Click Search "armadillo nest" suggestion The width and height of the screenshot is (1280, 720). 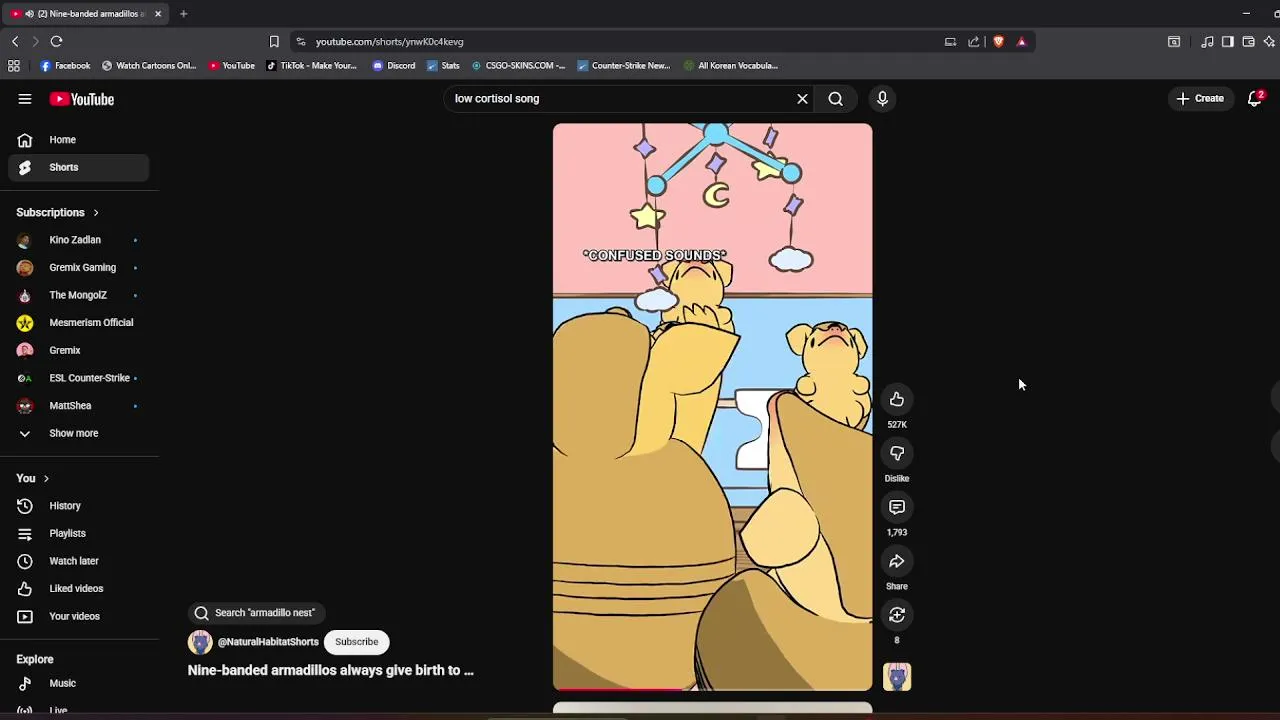[256, 613]
